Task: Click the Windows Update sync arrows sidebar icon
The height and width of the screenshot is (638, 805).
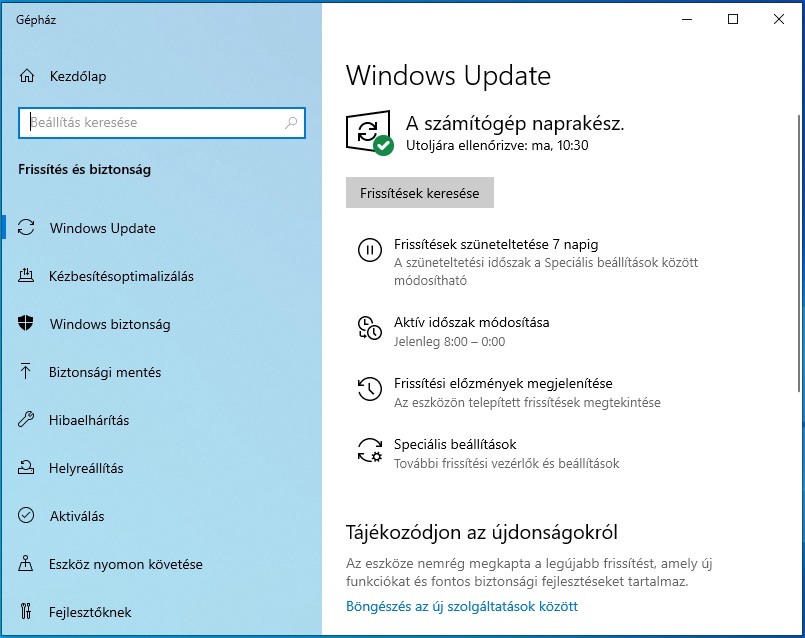Action: tap(26, 227)
